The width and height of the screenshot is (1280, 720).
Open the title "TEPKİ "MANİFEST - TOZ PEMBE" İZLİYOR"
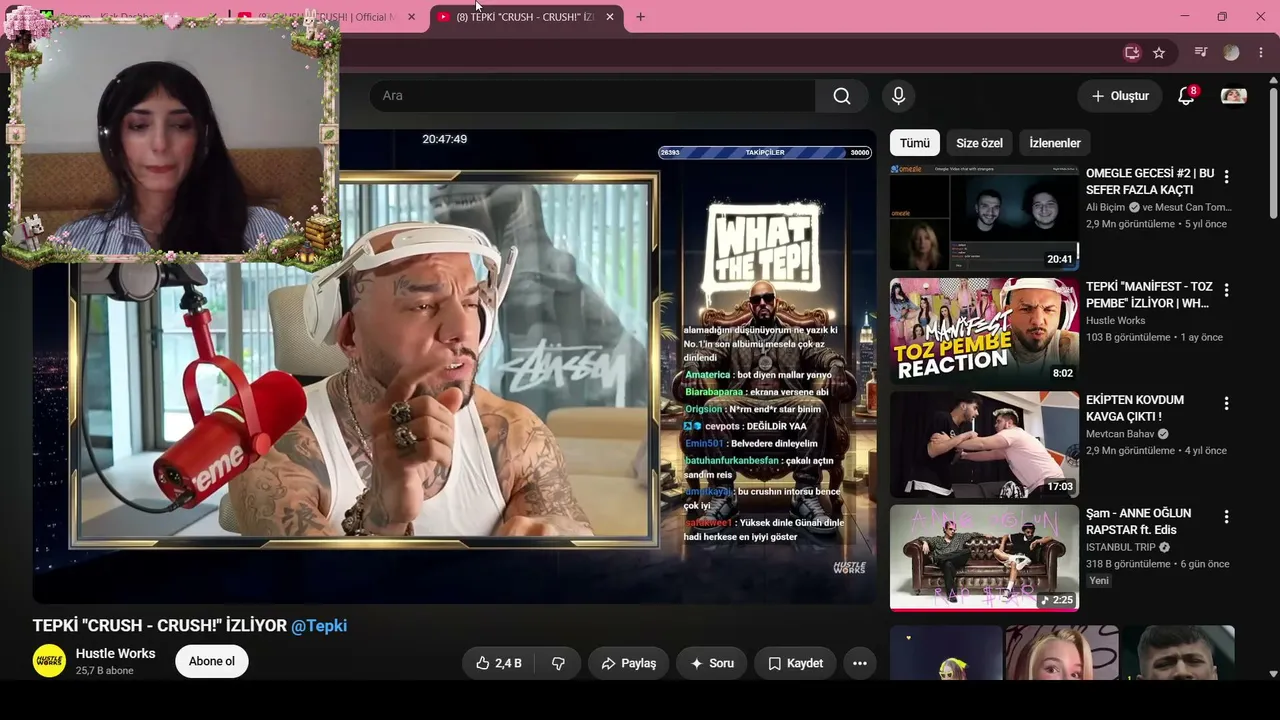pyautogui.click(x=1149, y=295)
